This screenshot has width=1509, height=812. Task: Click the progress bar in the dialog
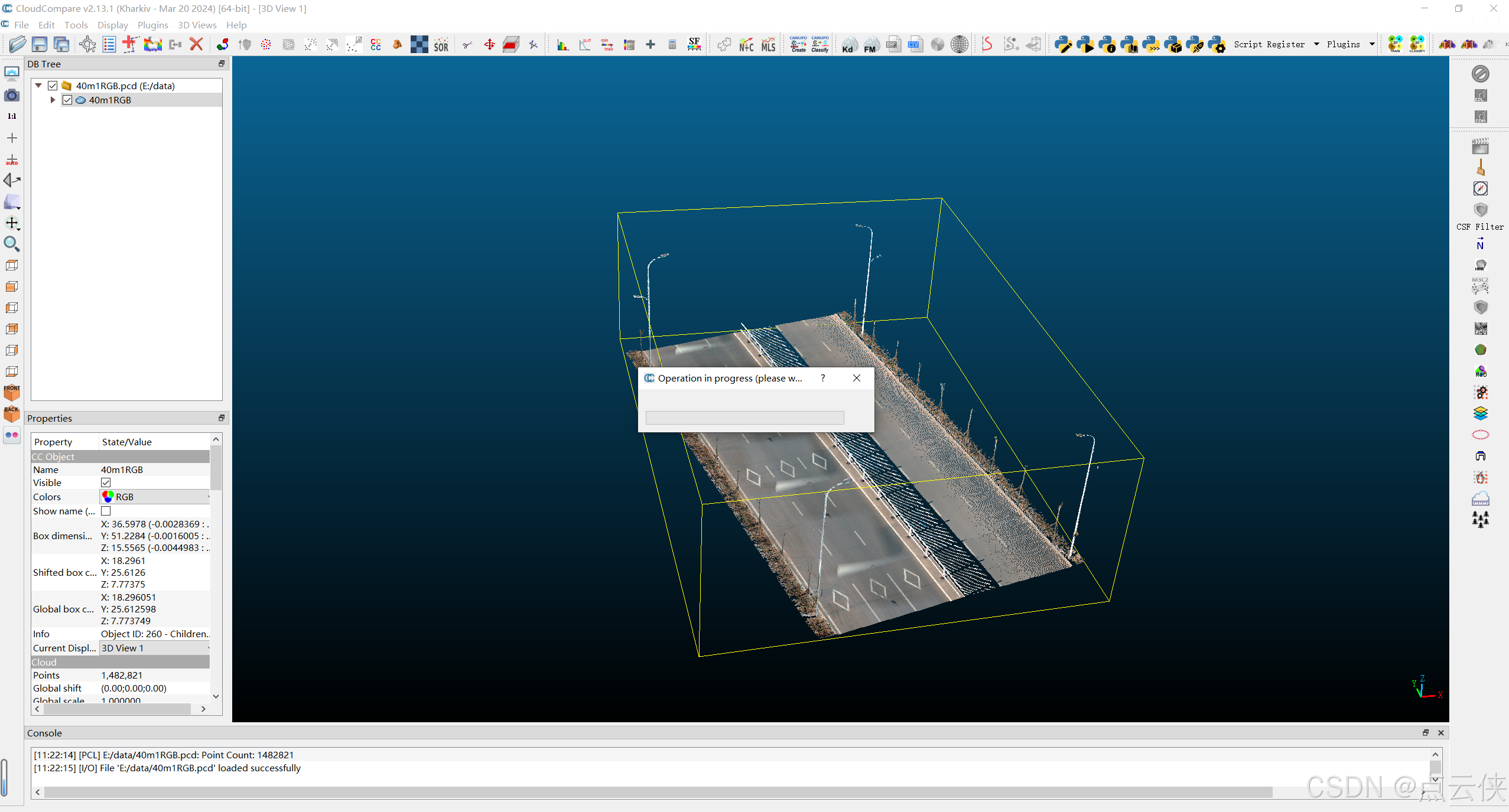tap(744, 418)
